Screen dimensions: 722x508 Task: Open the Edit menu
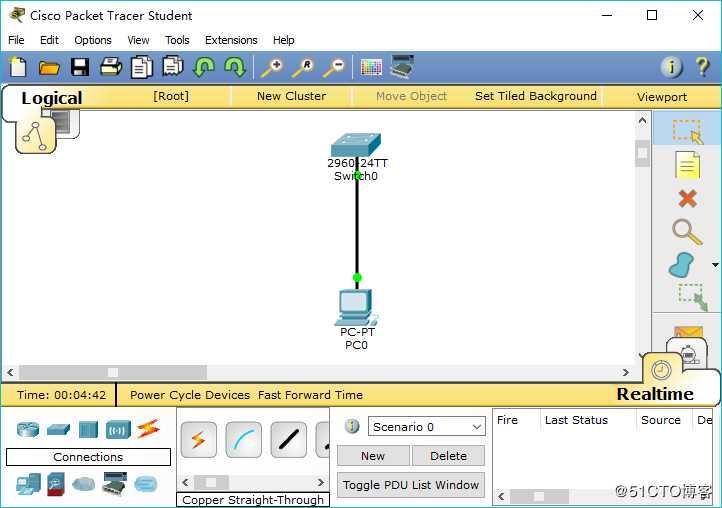click(49, 40)
